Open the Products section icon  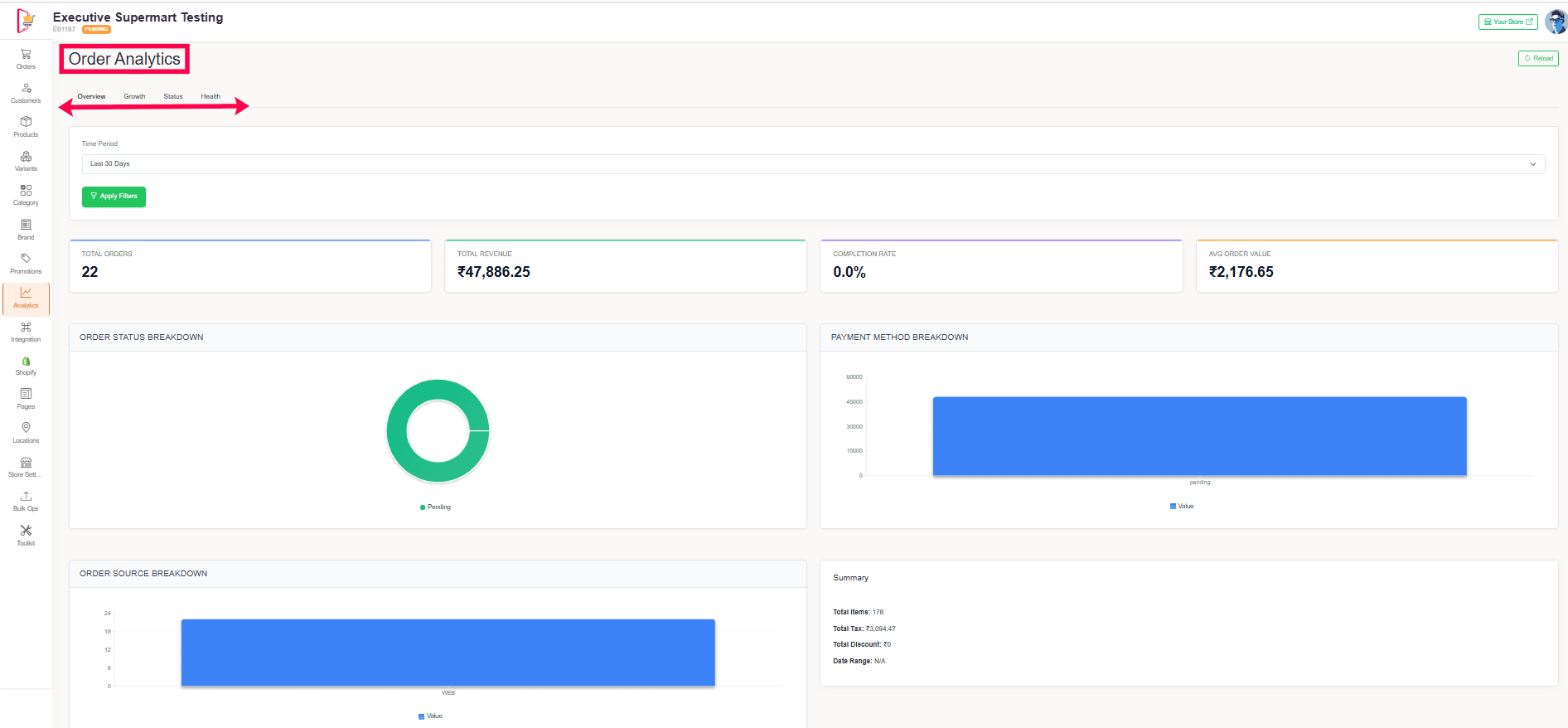[26, 123]
